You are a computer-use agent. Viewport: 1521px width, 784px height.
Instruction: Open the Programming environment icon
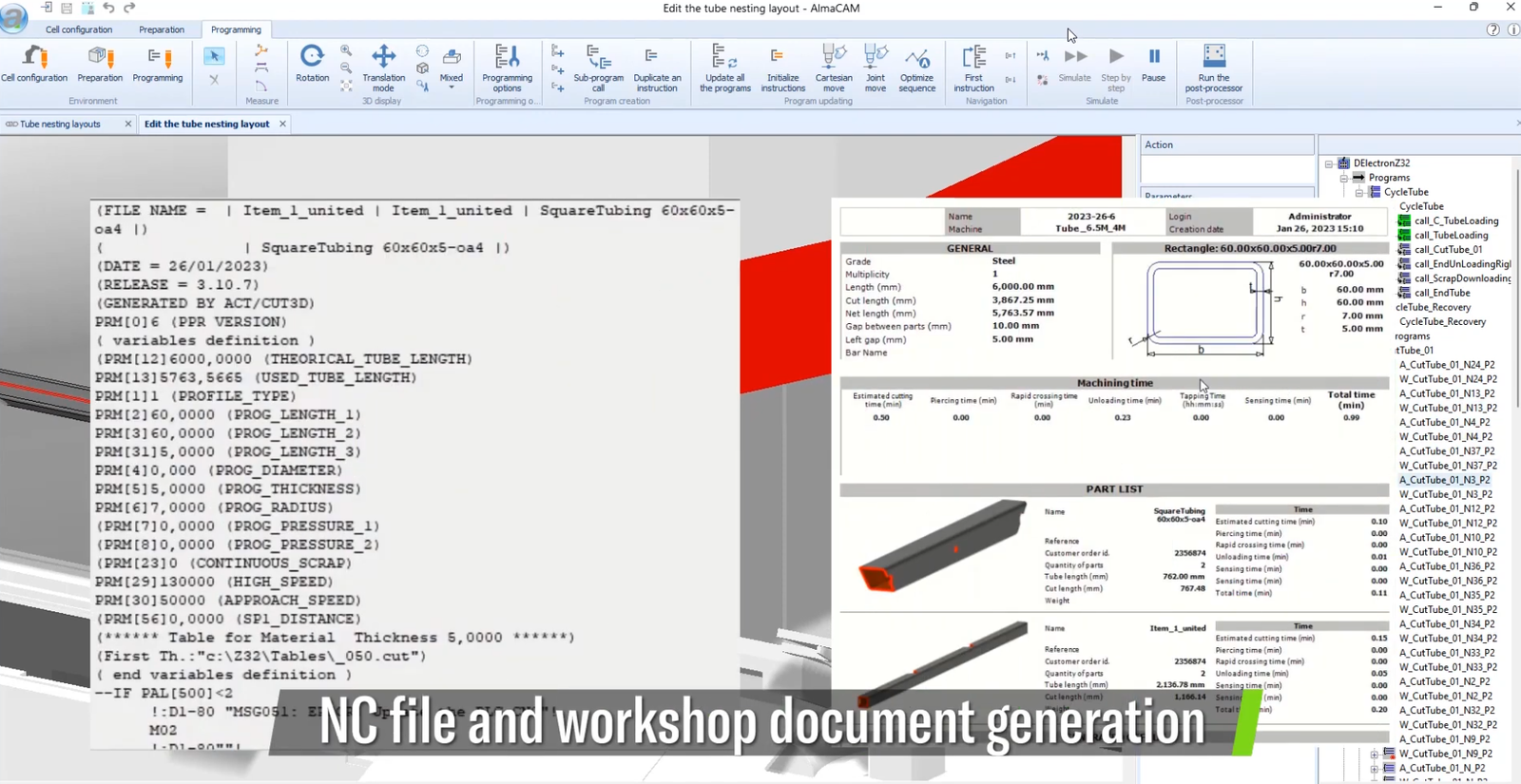pos(158,65)
